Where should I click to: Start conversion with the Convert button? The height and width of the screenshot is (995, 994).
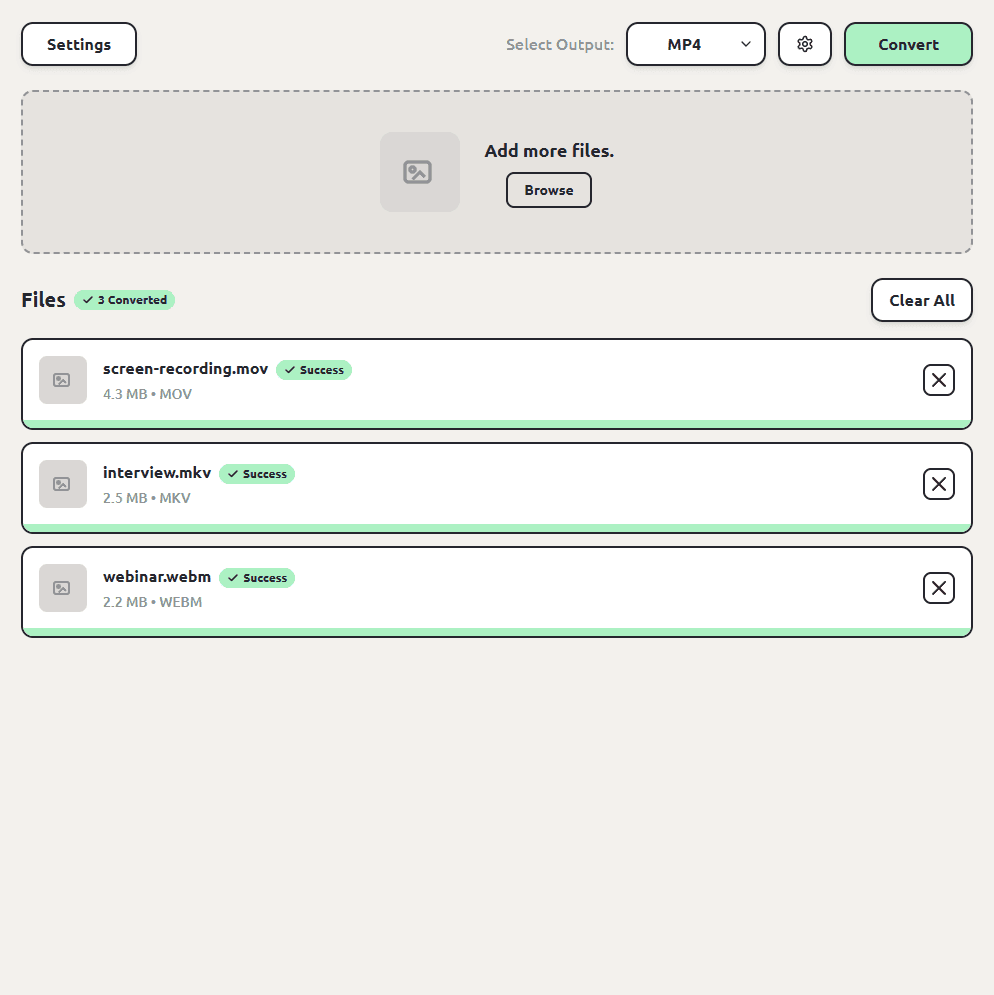coord(908,44)
